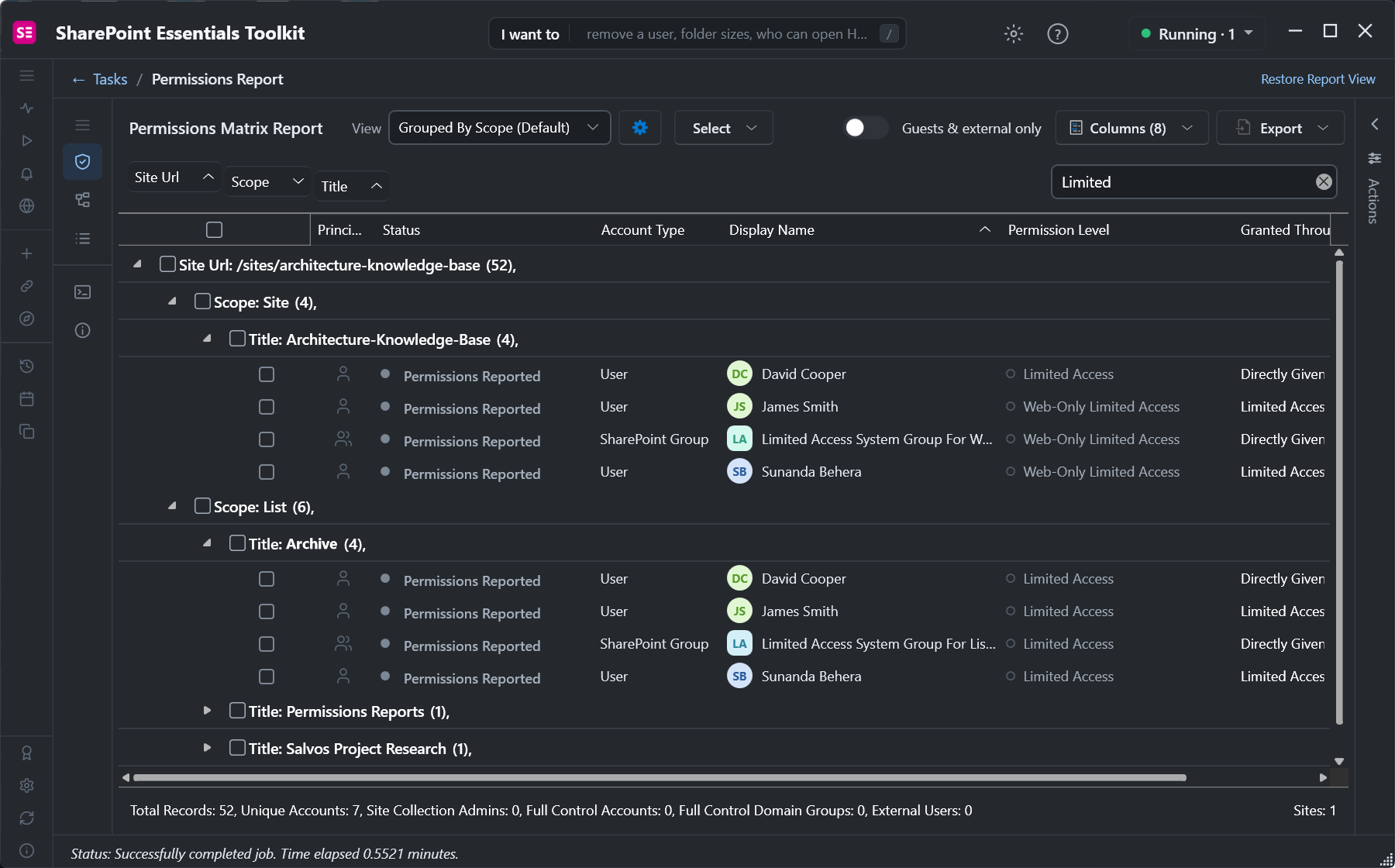Click the Title grouping chip
This screenshot has width=1395, height=868.
click(x=351, y=187)
